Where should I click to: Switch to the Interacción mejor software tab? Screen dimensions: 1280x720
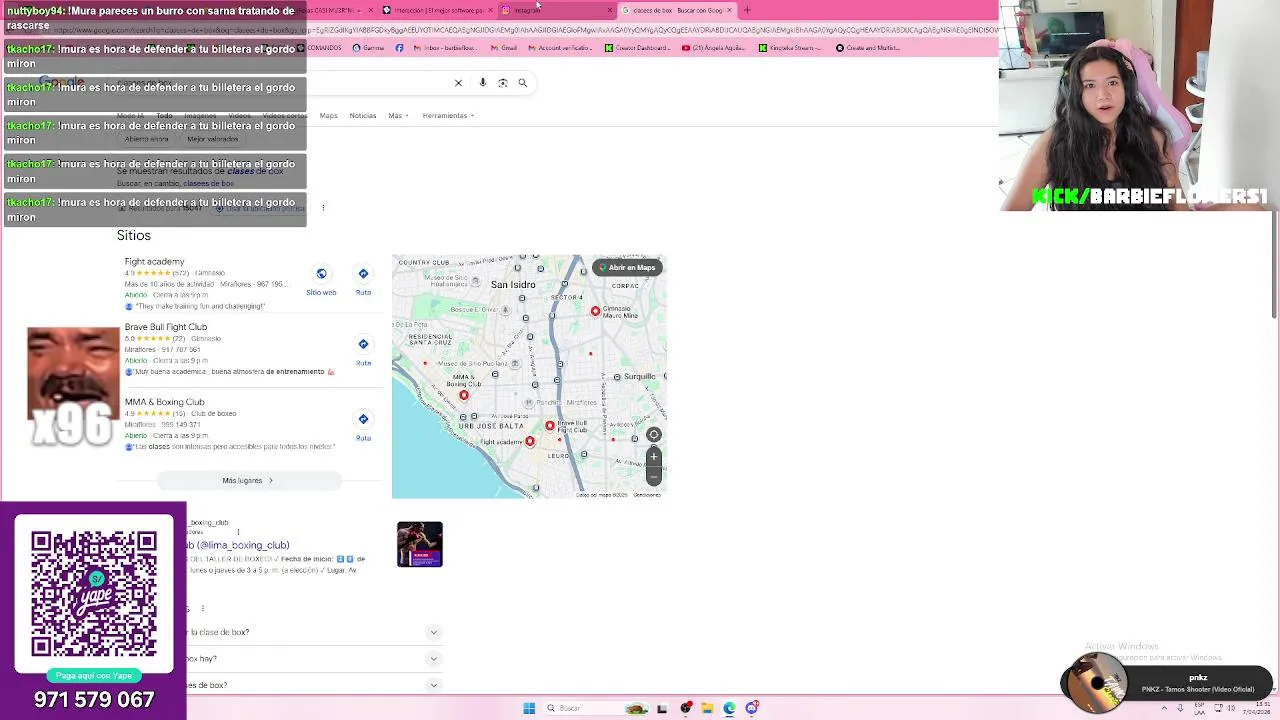pyautogui.click(x=437, y=10)
